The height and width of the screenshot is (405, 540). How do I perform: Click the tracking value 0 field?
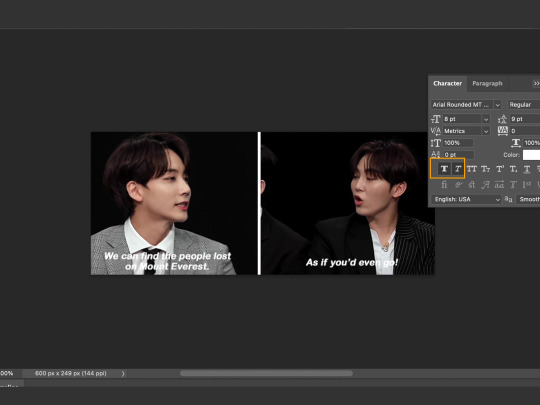(525, 131)
